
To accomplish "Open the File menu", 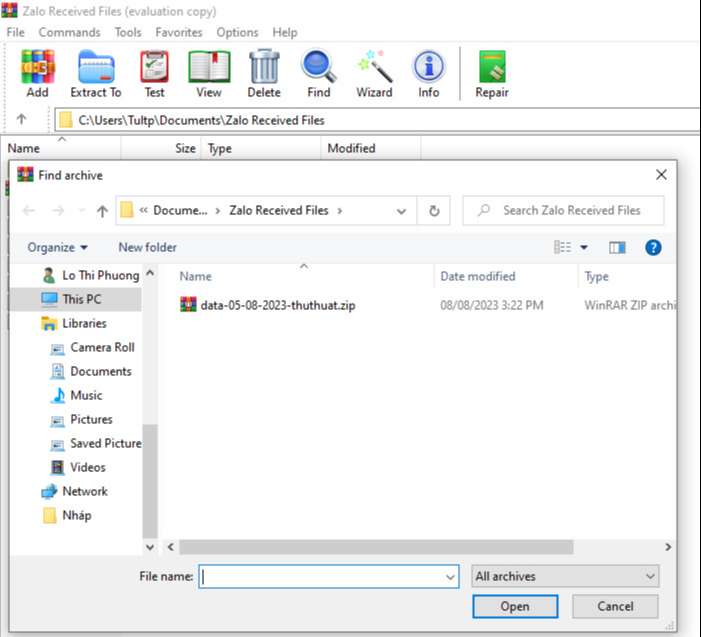I will click(16, 33).
